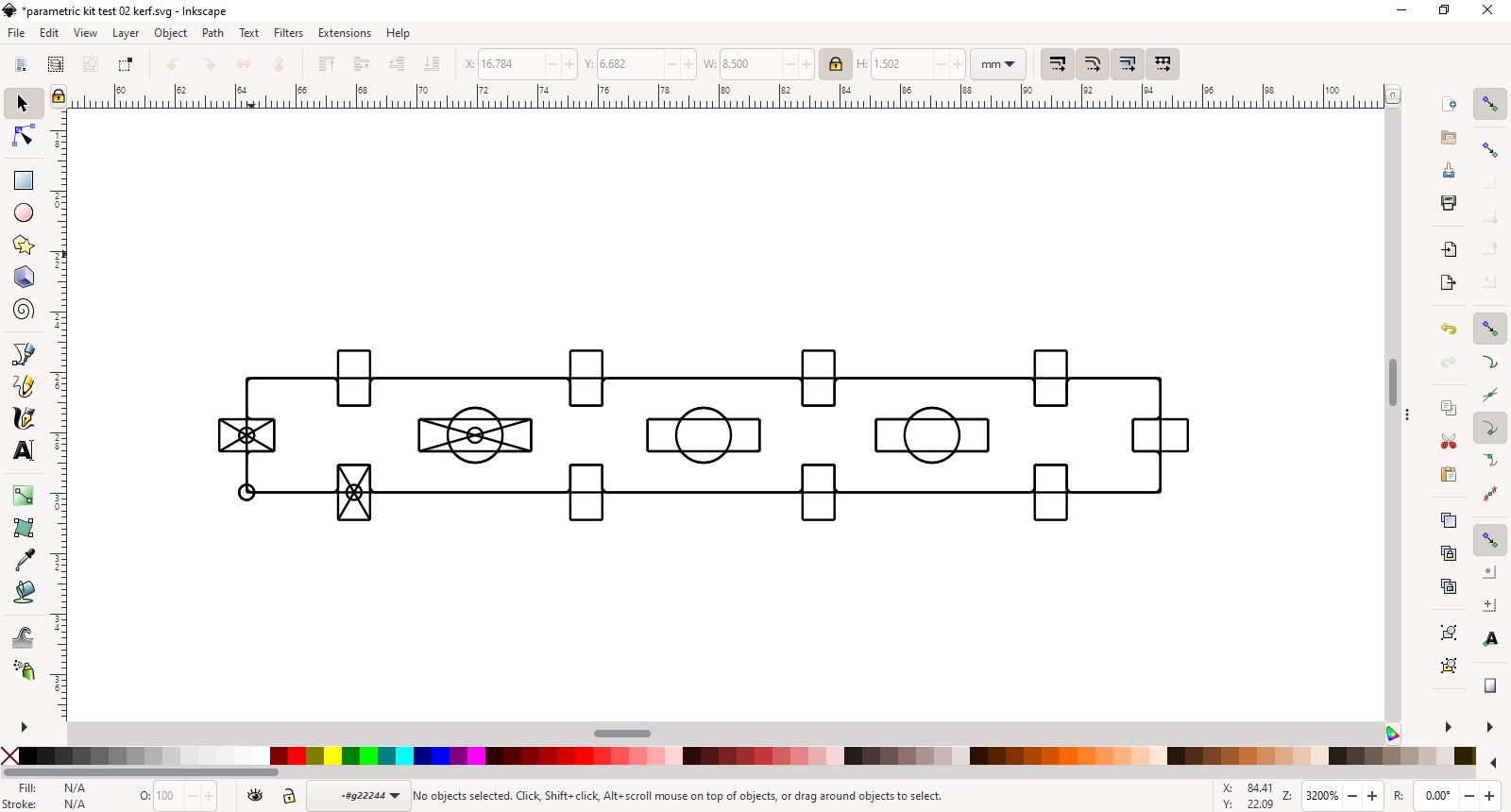1511x812 pixels.
Task: Toggle scale stroke width with object
Action: [1058, 64]
